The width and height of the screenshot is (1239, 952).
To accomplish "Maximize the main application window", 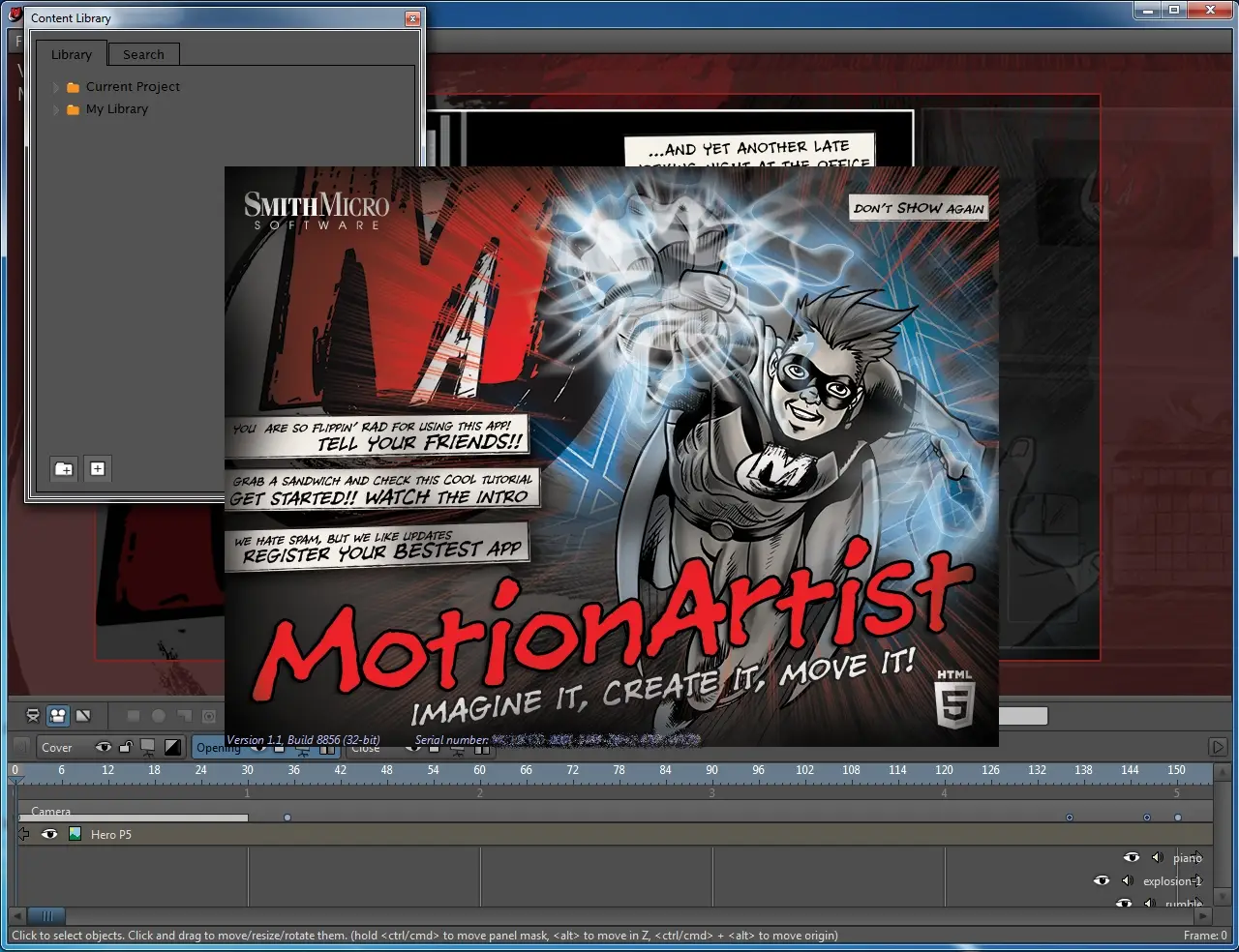I will pyautogui.click(x=1174, y=10).
